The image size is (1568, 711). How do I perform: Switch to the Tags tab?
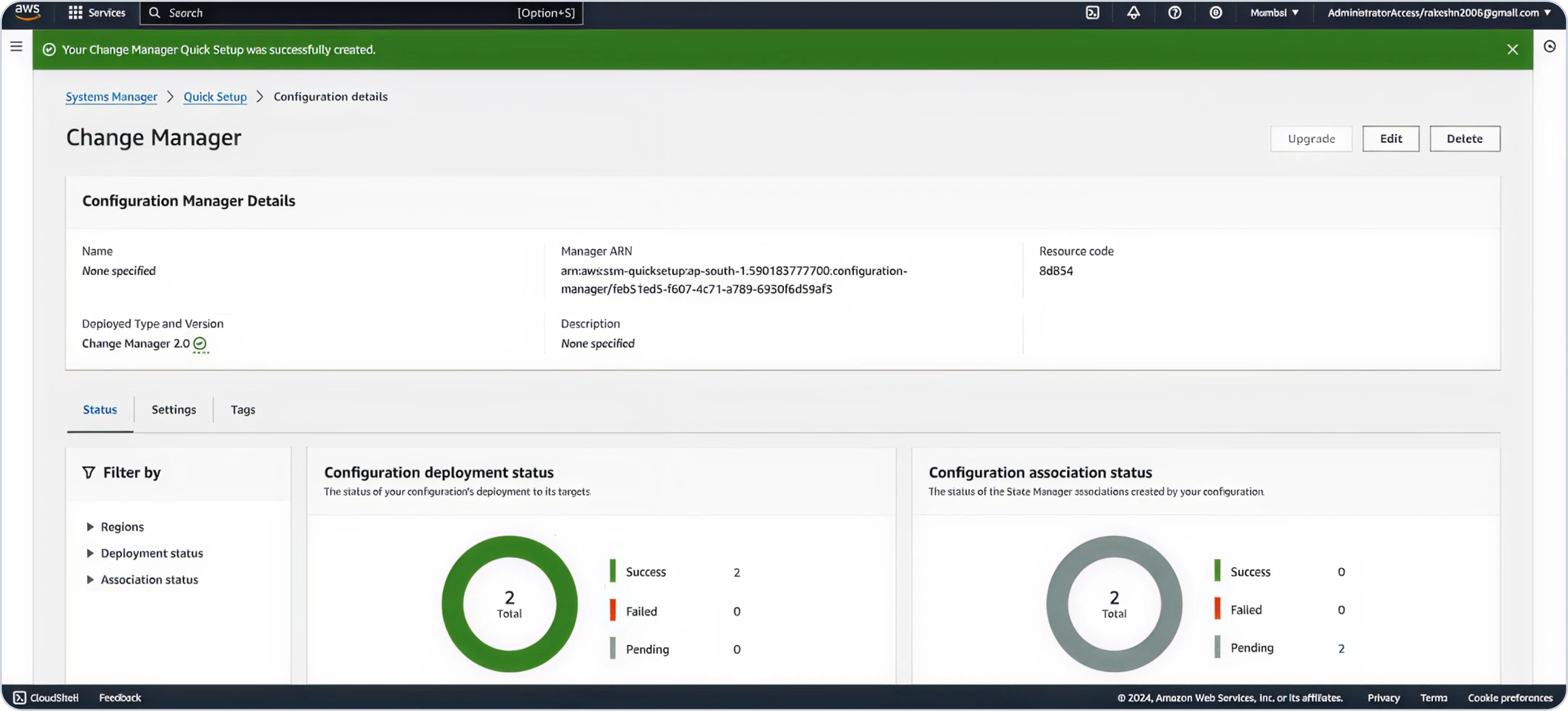(243, 410)
